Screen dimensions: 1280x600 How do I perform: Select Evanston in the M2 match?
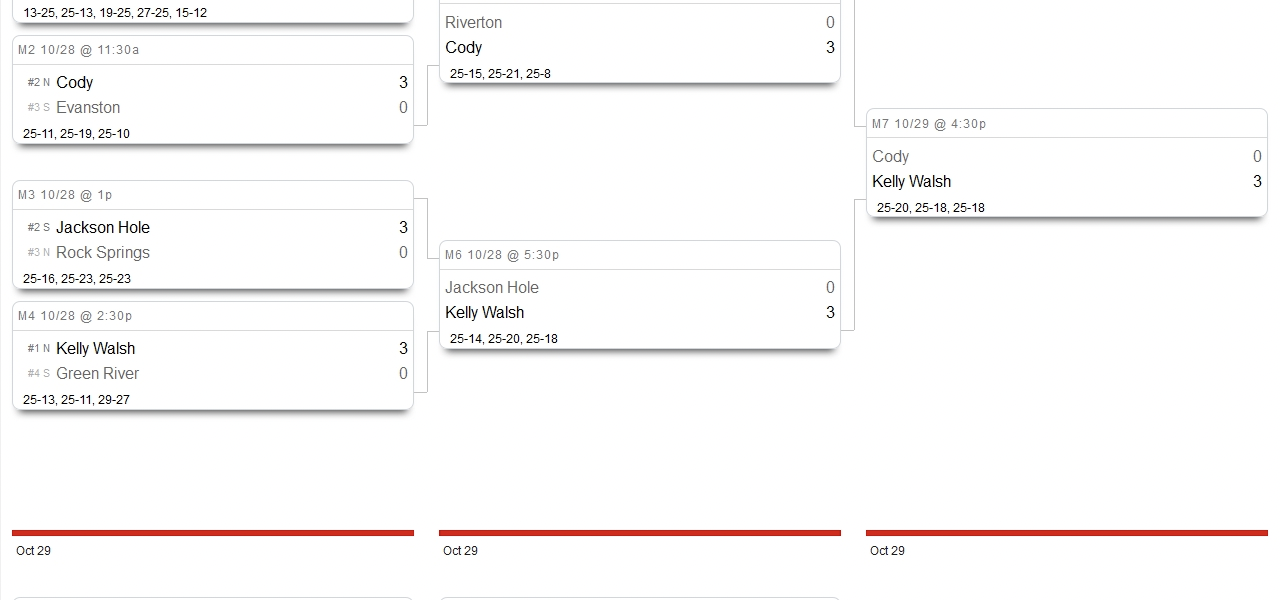(x=88, y=108)
